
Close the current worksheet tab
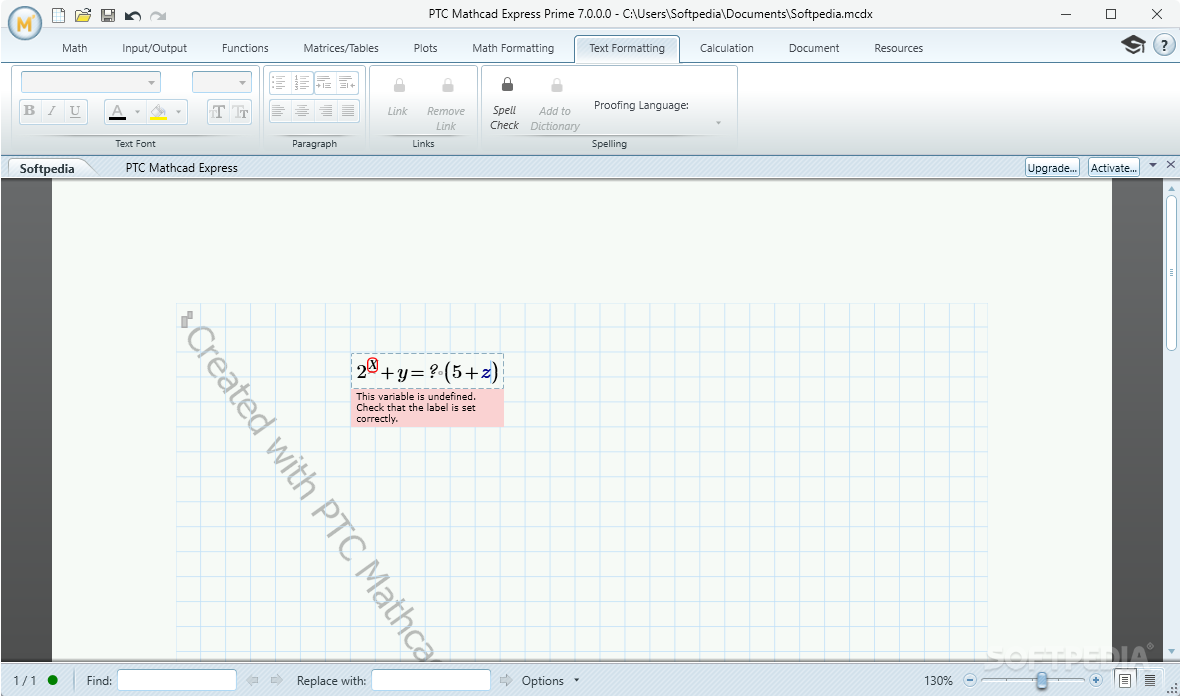point(1170,164)
